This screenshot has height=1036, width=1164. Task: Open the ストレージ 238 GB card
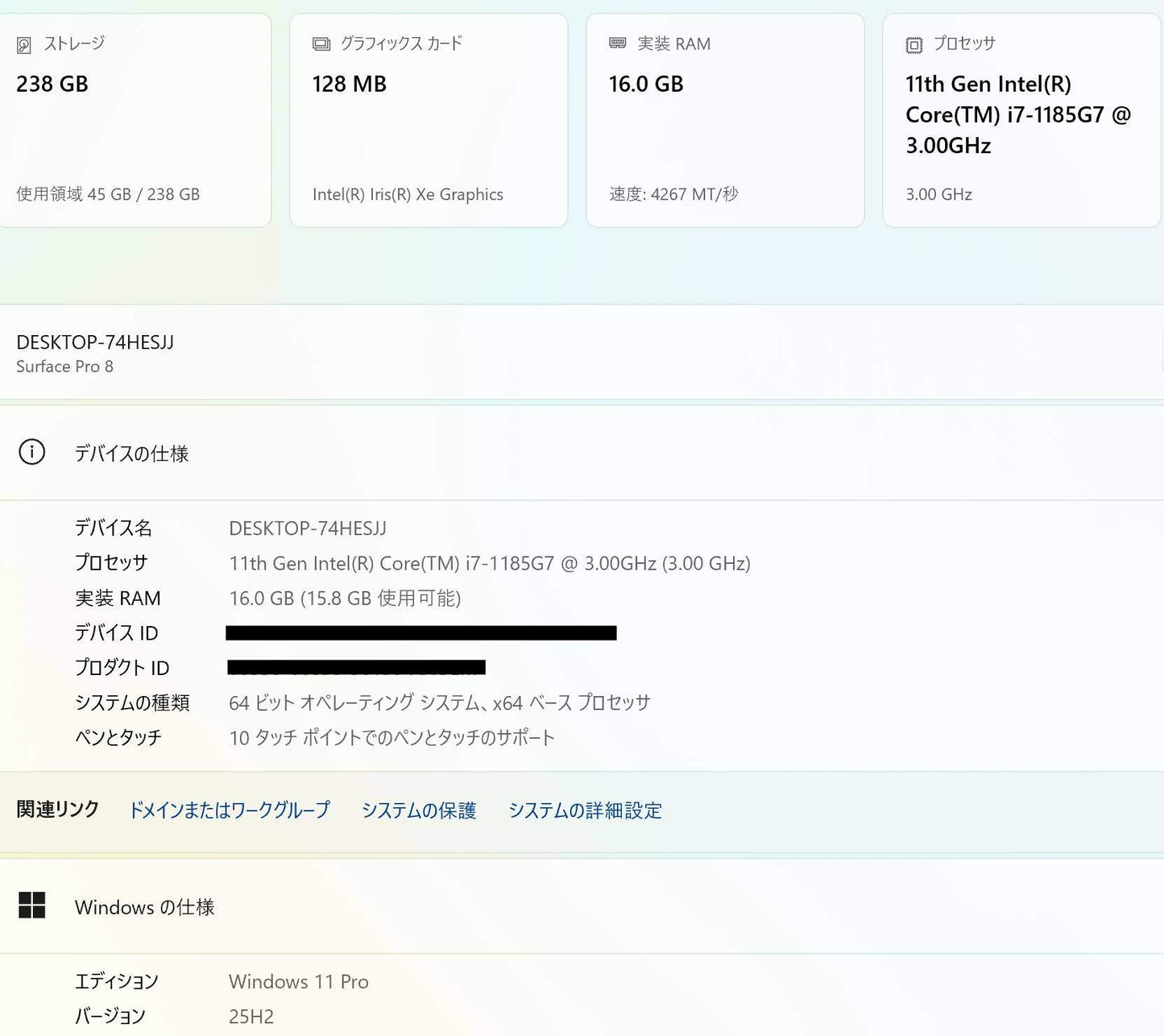(x=134, y=120)
